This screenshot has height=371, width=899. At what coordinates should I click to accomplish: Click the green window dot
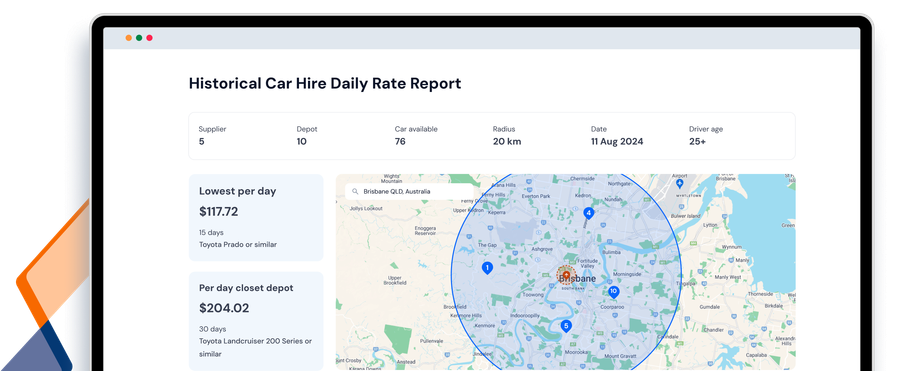(139, 38)
